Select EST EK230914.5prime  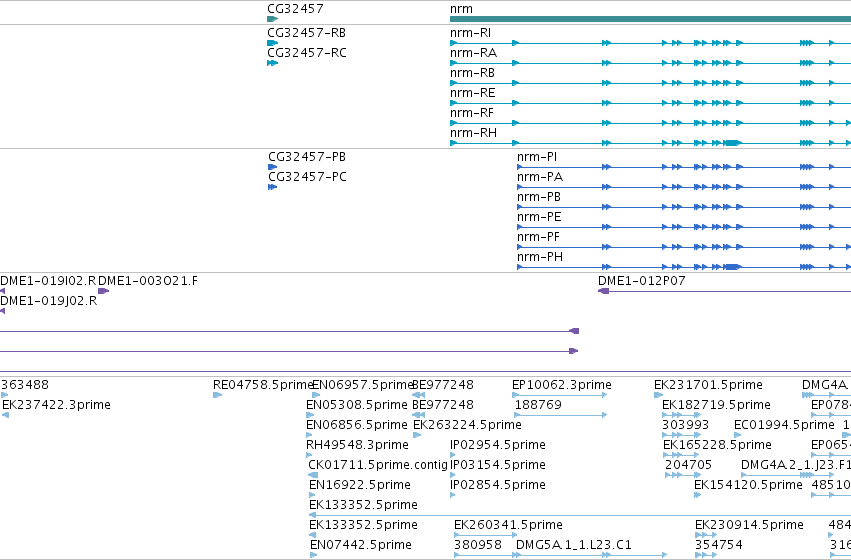click(749, 525)
